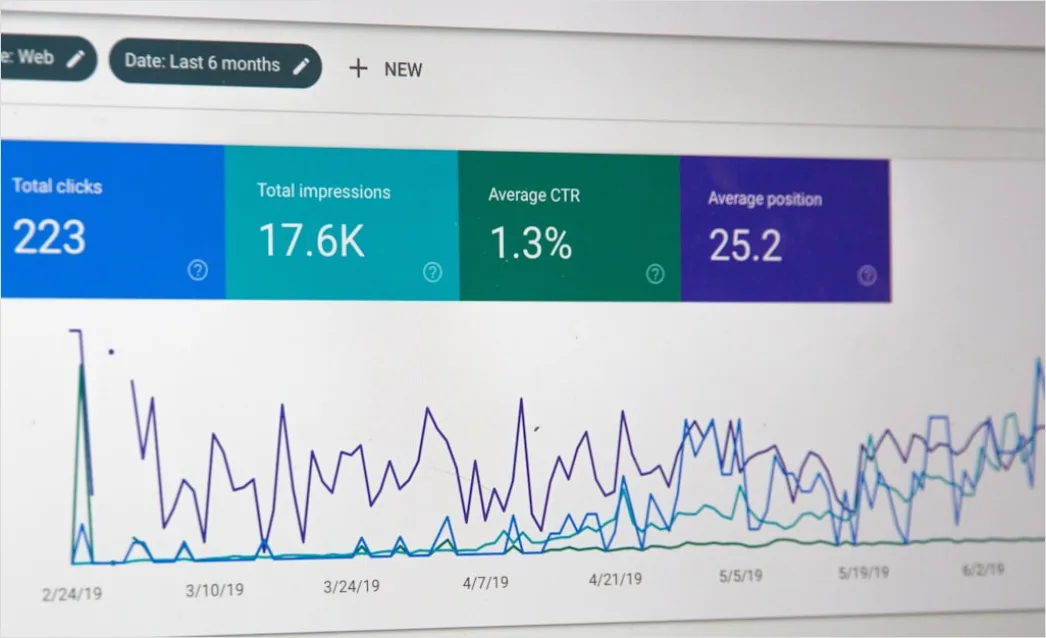Screen dimensions: 1046x638
Task: Click the 223 total clicks value
Action: click(49, 237)
